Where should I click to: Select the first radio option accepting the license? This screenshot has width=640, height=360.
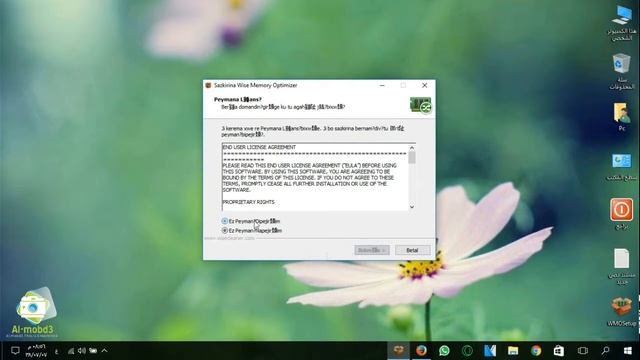(224, 221)
